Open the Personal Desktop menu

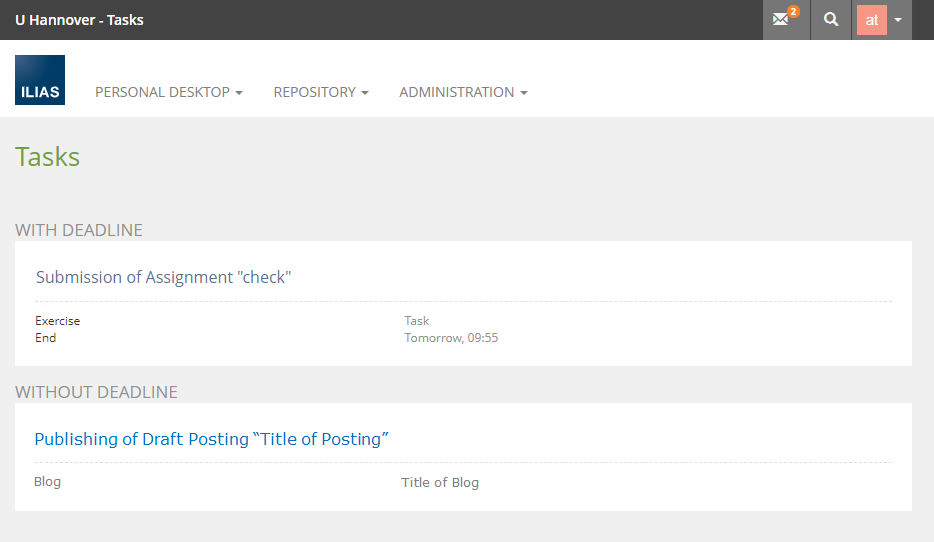point(162,92)
